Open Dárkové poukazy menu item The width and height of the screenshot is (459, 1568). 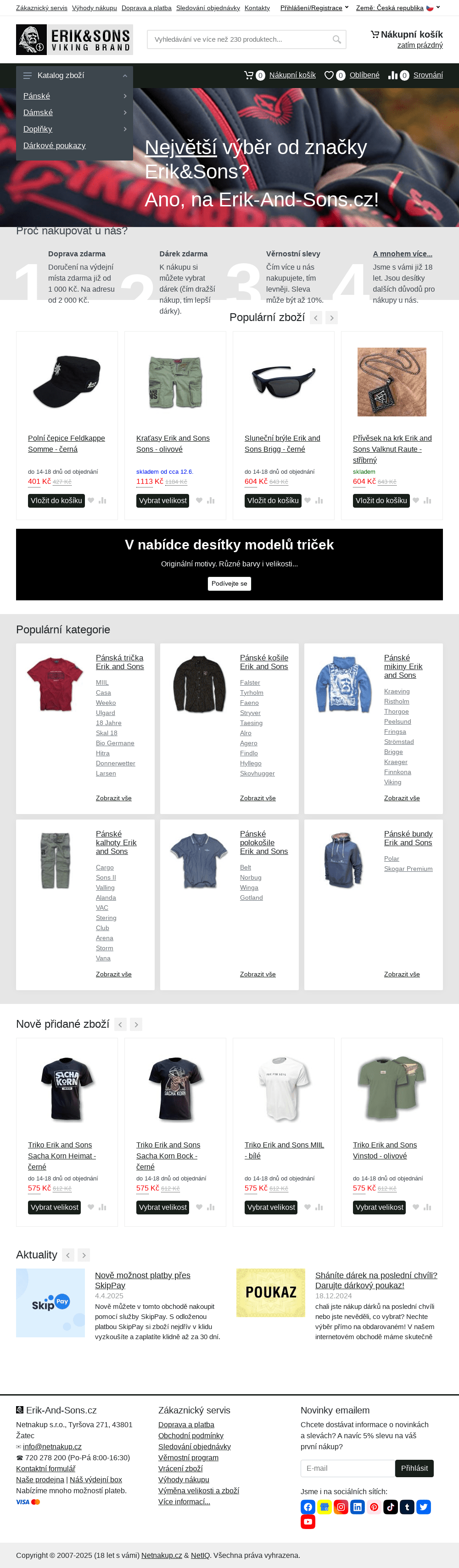[x=54, y=145]
